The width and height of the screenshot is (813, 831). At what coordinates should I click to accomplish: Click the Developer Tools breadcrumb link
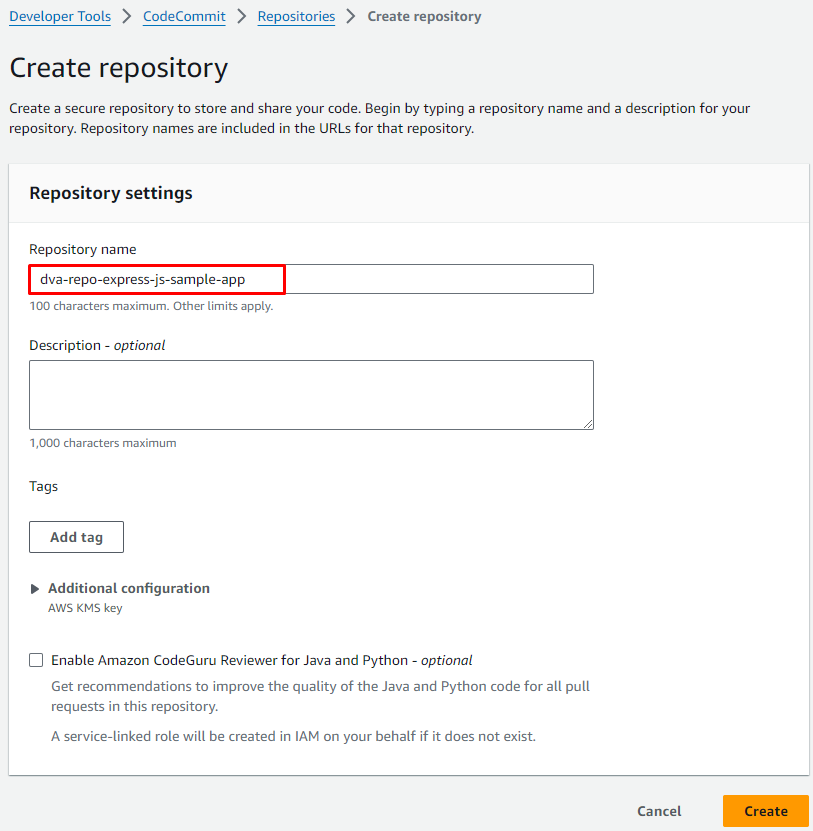(60, 17)
